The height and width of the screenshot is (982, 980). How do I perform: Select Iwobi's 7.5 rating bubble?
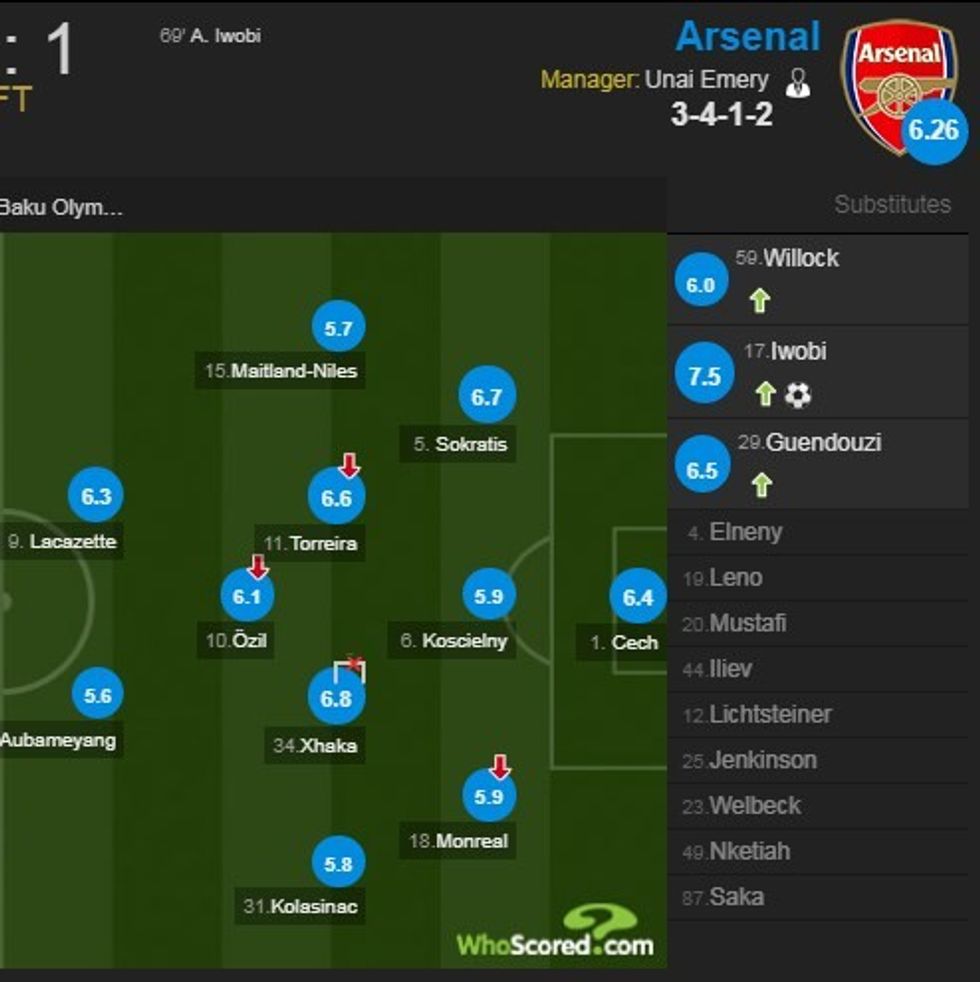(704, 376)
